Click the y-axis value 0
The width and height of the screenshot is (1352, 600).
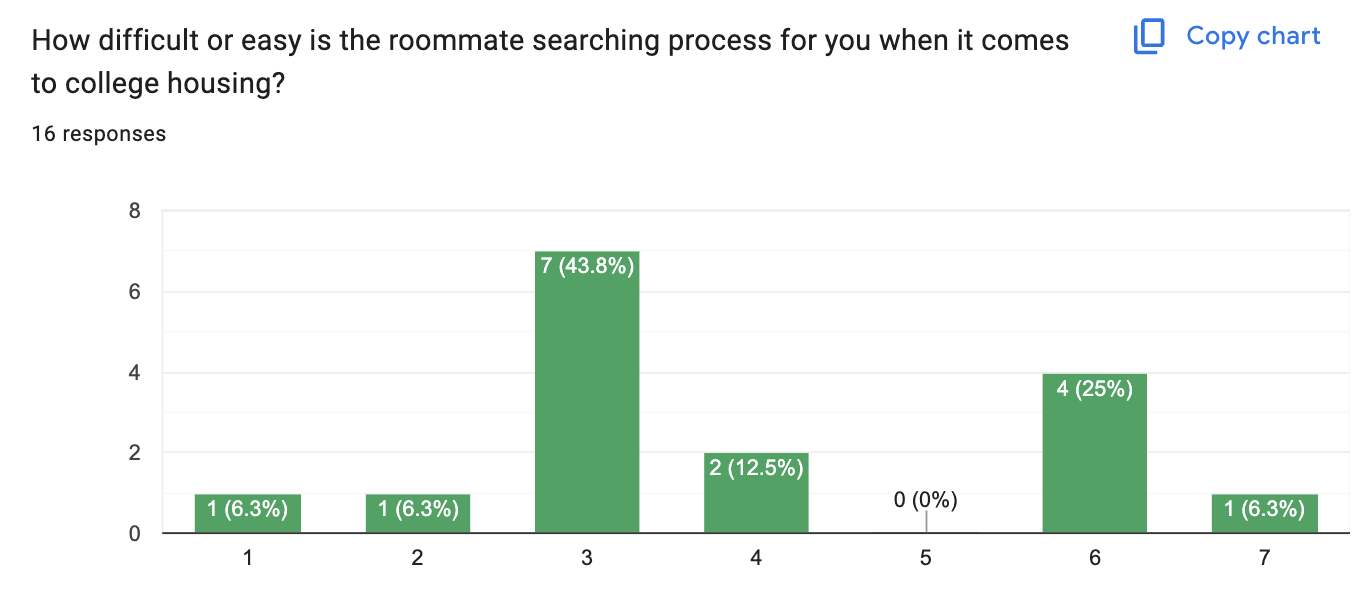[133, 534]
